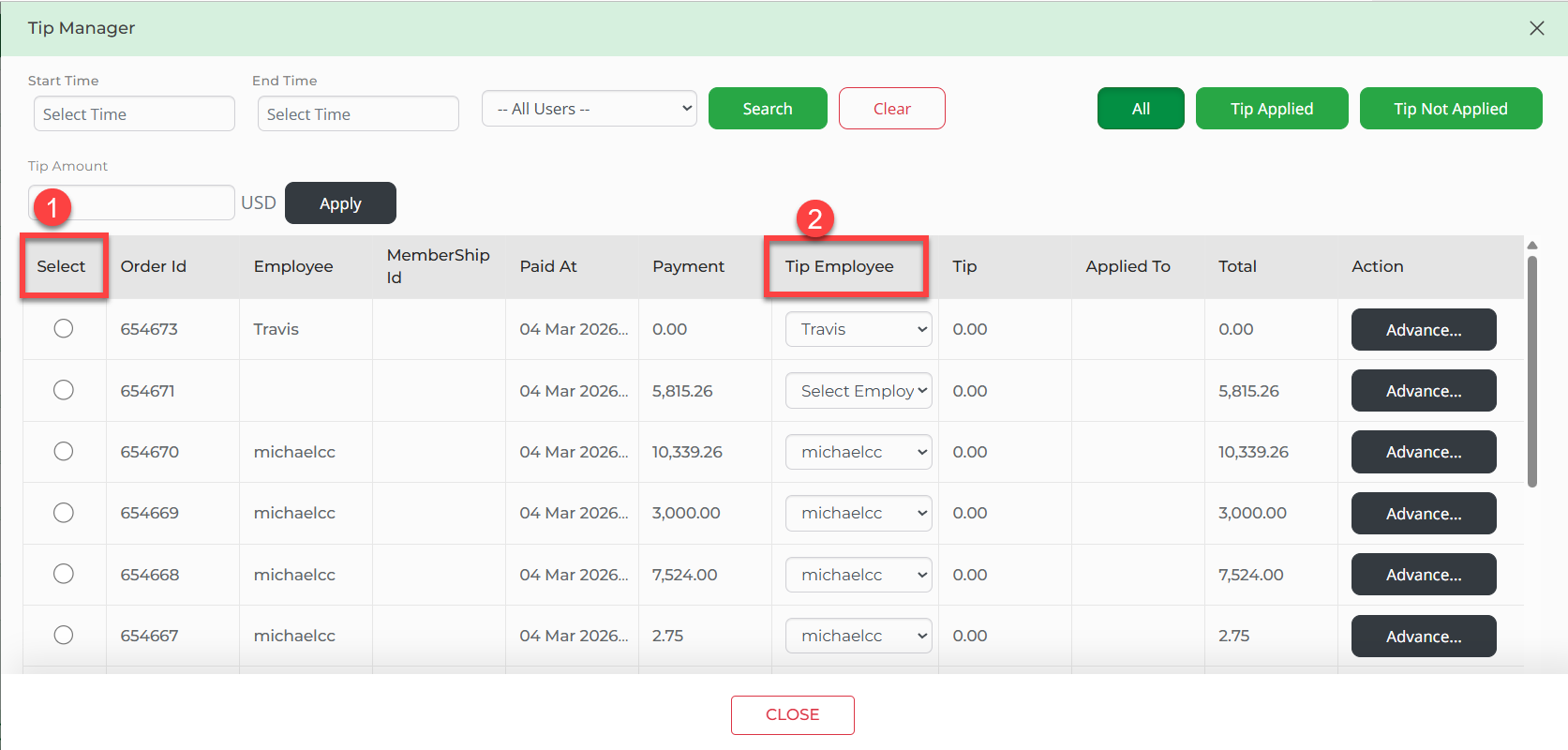Select radio button for order 654671
This screenshot has width=1568, height=750.
(63, 390)
